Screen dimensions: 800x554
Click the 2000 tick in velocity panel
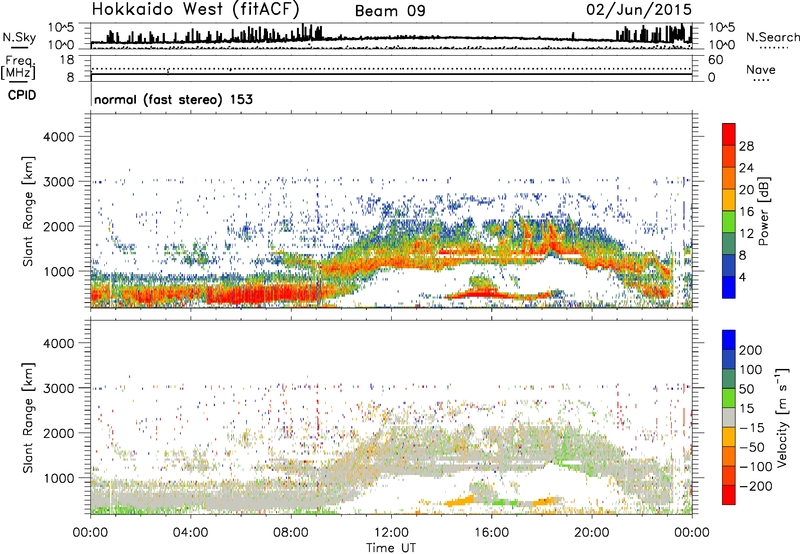(x=58, y=433)
